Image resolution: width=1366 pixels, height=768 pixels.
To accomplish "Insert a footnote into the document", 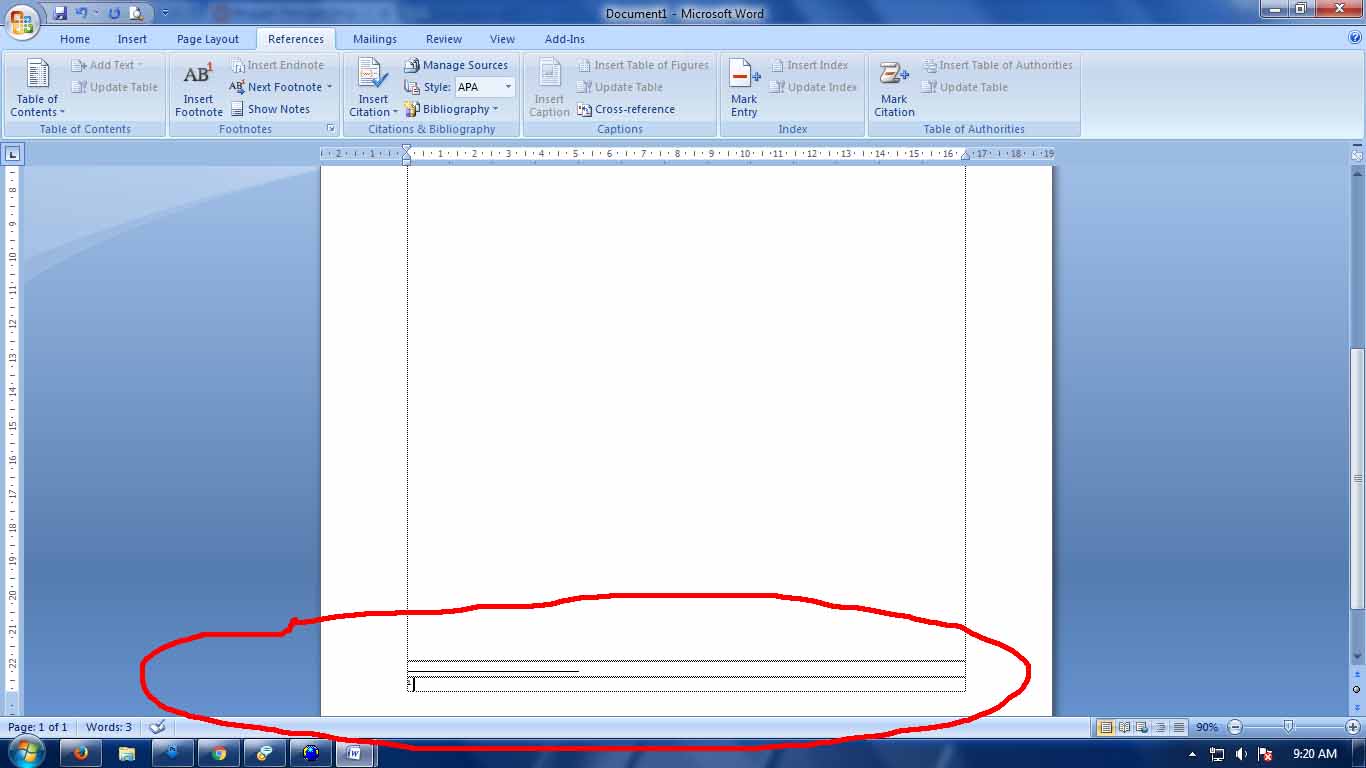I will coord(198,88).
